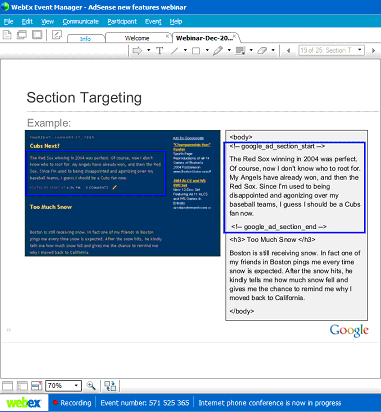
Task: Toggle the full-screen view icon
Action: (37, 35)
